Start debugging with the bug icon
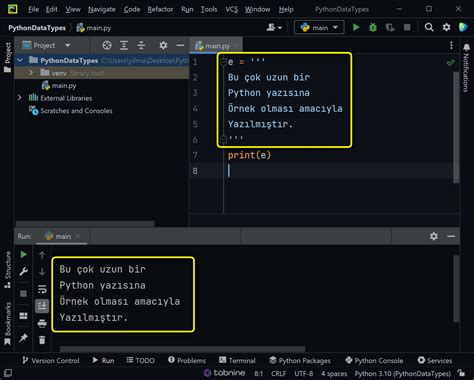Image resolution: width=474 pixels, height=380 pixels. [x=373, y=27]
